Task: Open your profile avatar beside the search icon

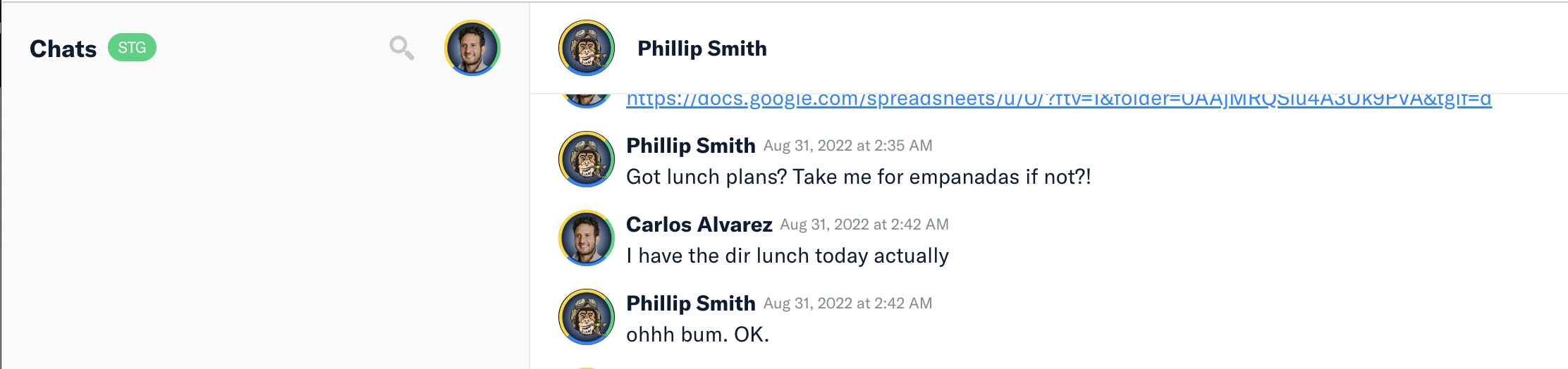Action: tap(472, 48)
